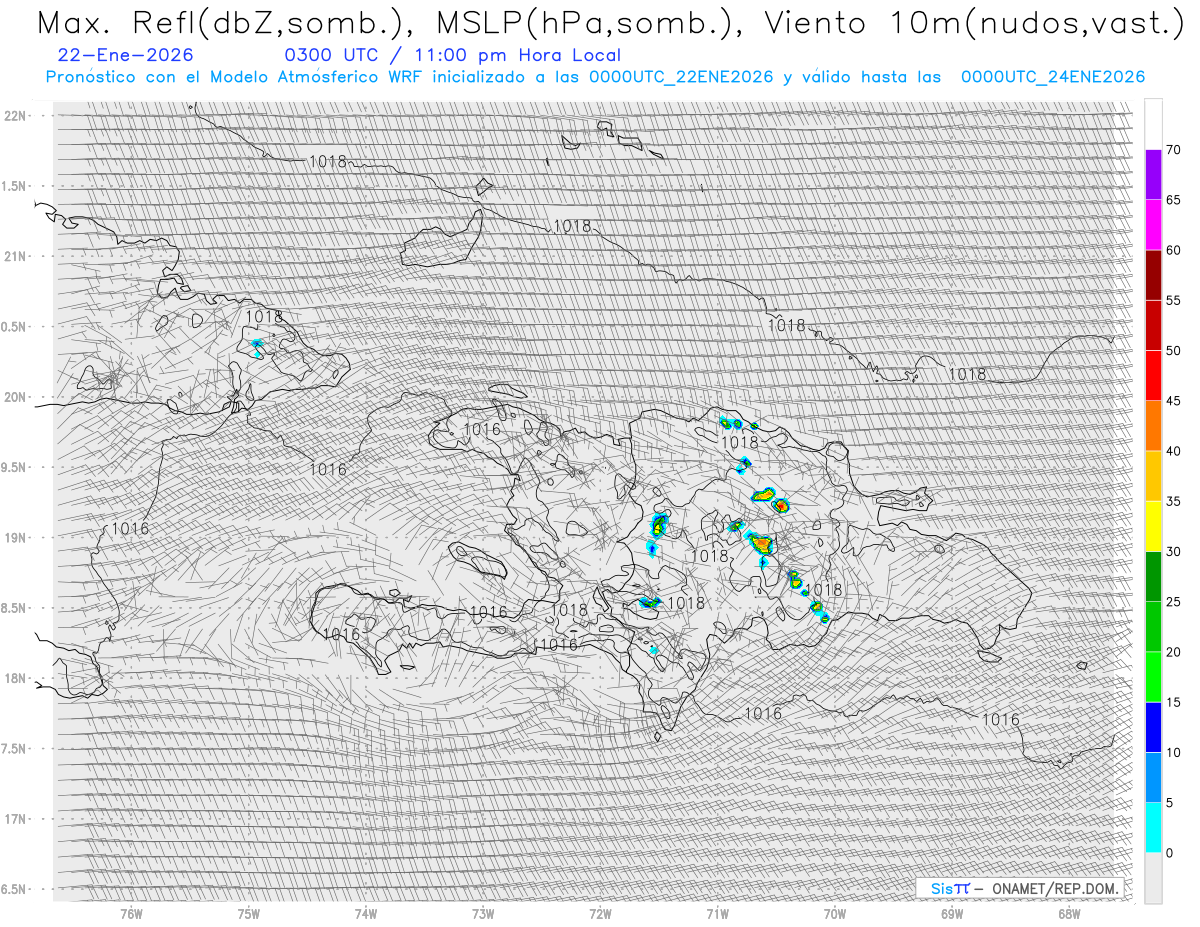This screenshot has width=1200, height=927.
Task: Click the color bar tick label '35'
Action: (x=1173, y=501)
